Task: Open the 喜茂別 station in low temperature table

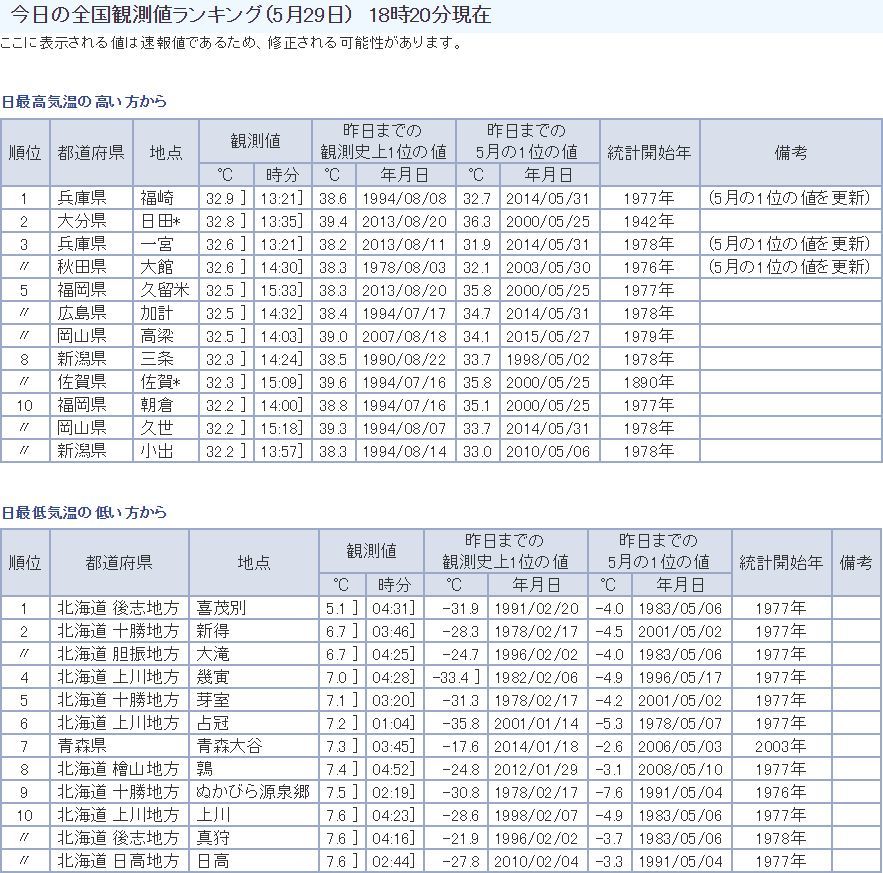Action: click(221, 607)
